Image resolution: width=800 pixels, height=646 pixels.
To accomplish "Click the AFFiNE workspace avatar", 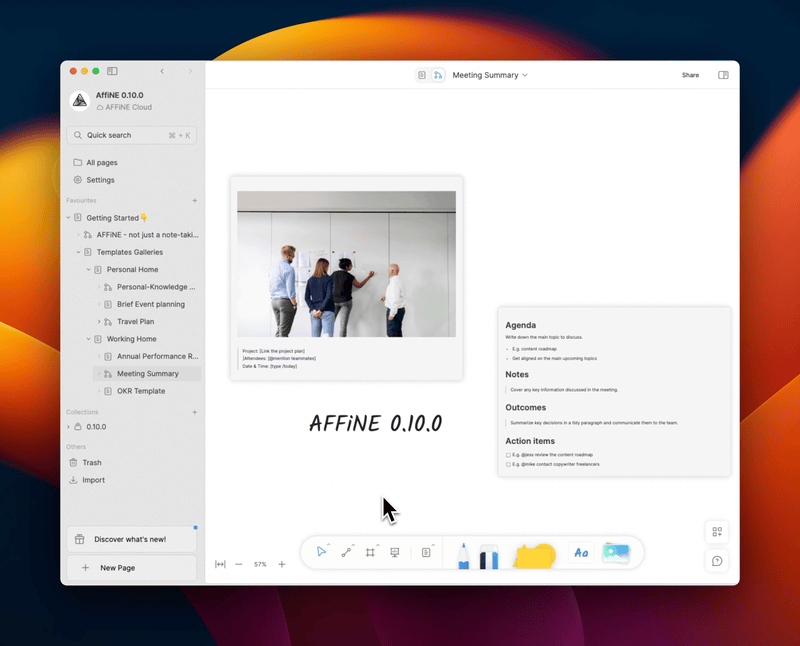I will 80,101.
